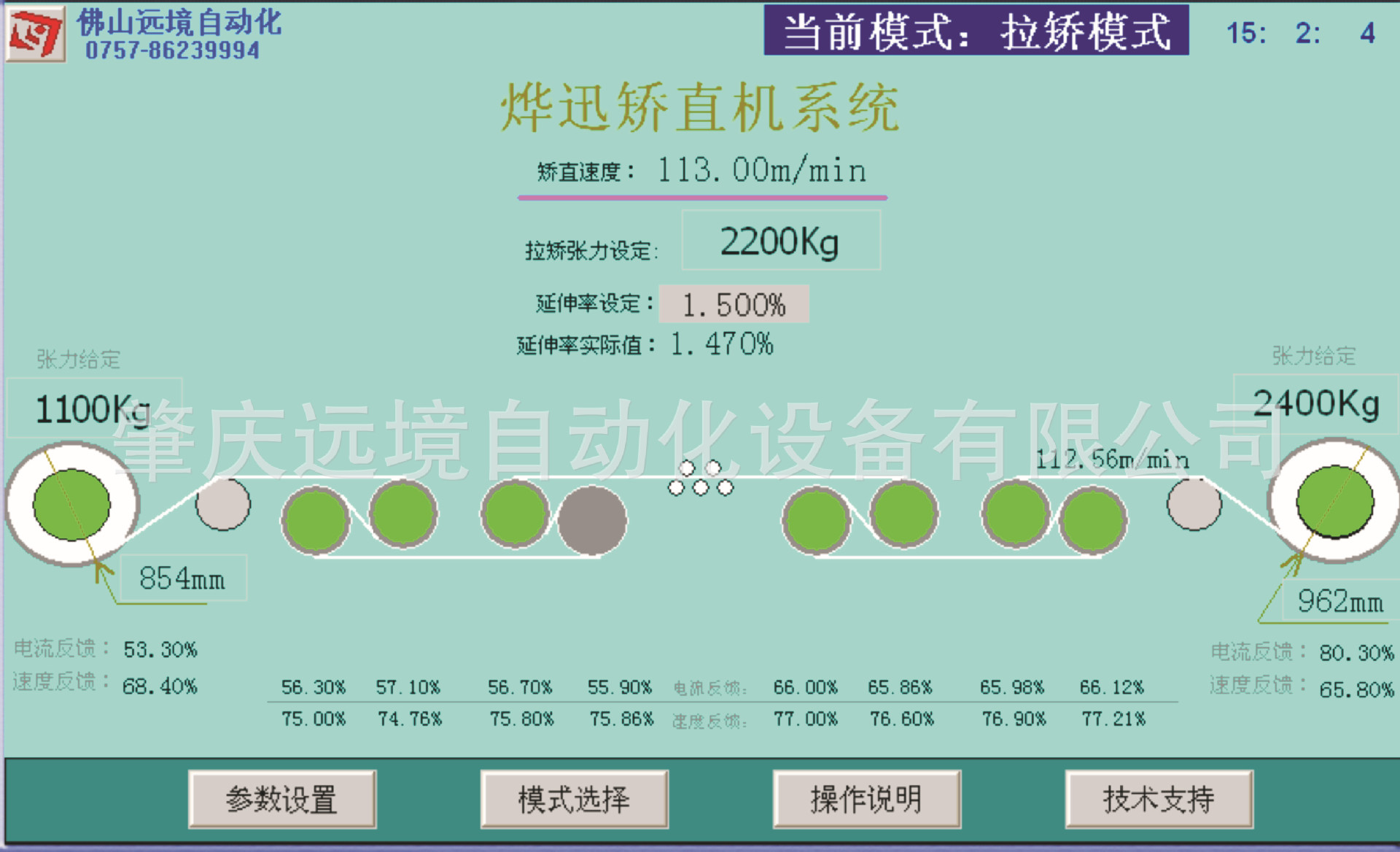Click the small gray idler roller left
This screenshot has width=1400, height=852.
click(x=223, y=503)
